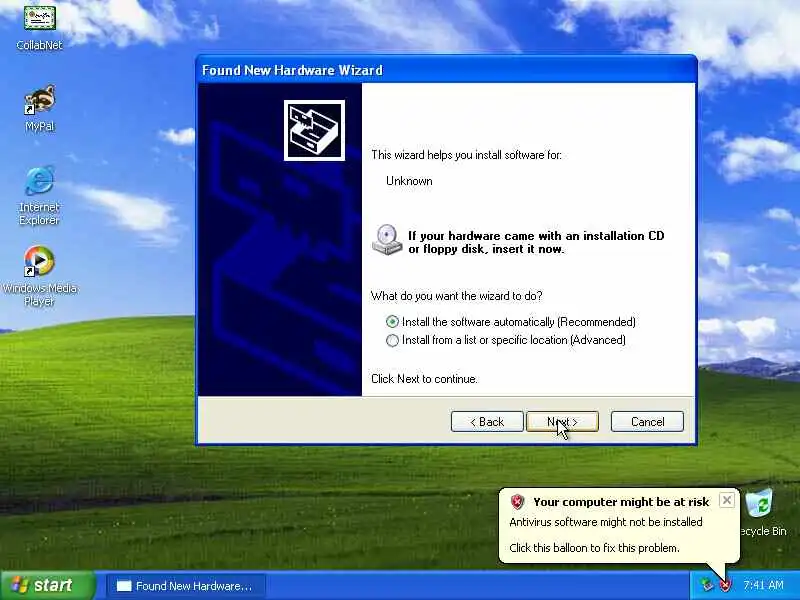The width and height of the screenshot is (800, 600).
Task: Click 'Click Next to continue.' text
Action: 424,379
